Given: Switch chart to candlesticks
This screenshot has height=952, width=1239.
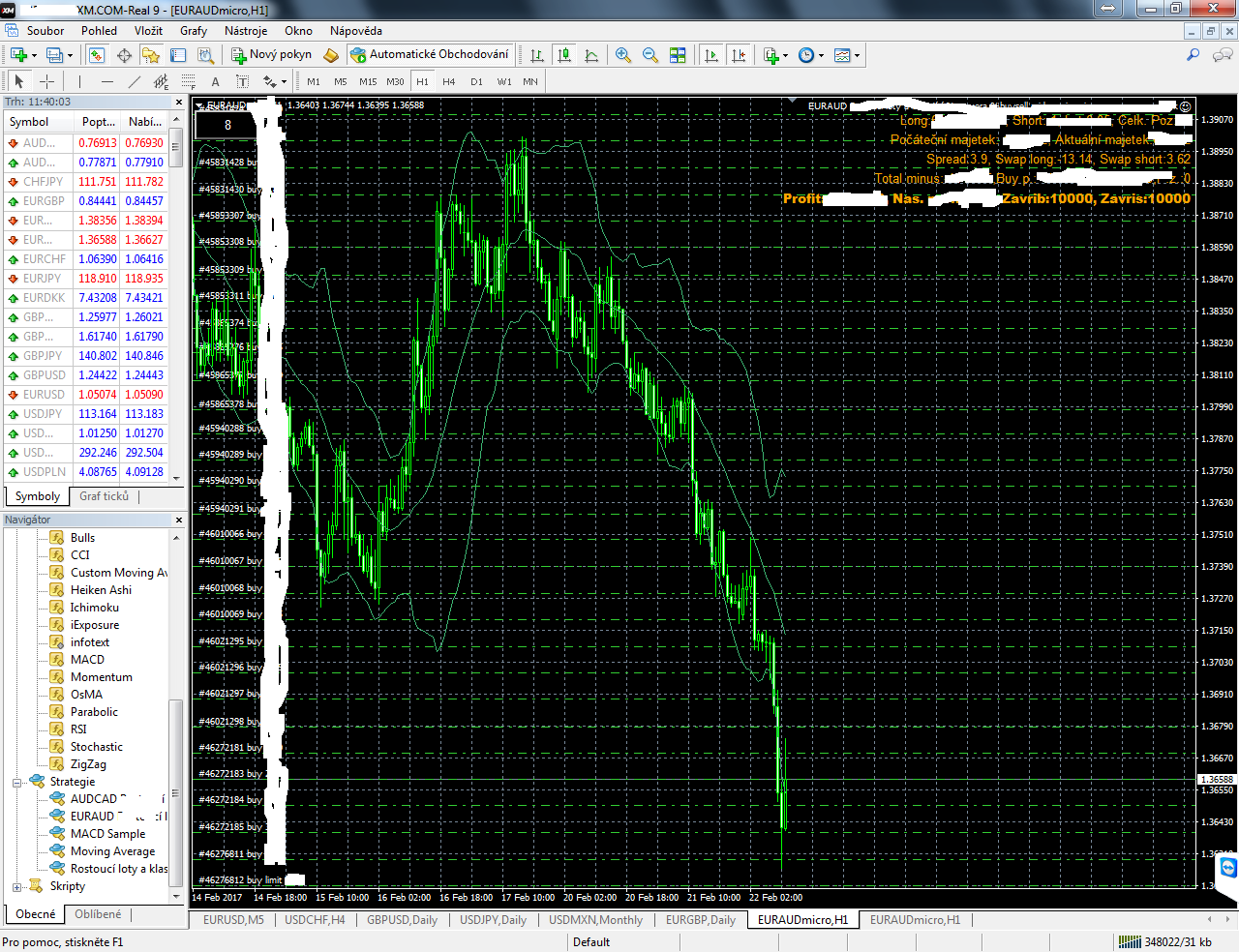Looking at the screenshot, I should [564, 55].
